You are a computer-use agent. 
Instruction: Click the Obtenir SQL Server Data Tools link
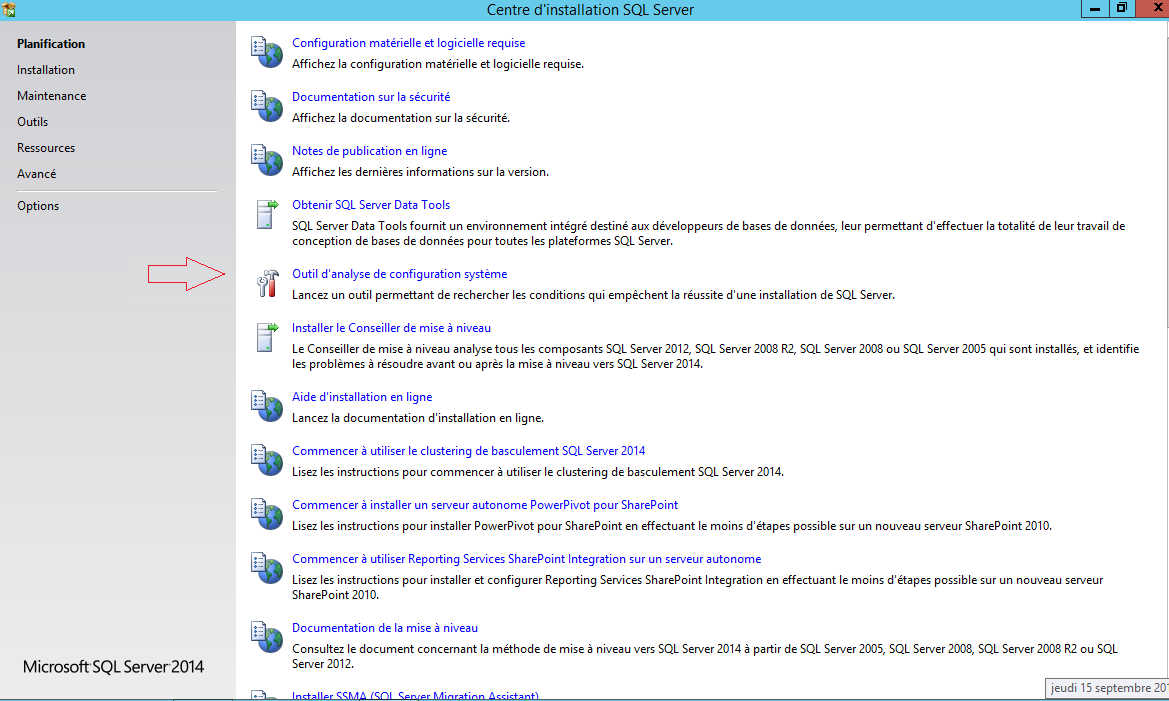pyautogui.click(x=371, y=205)
